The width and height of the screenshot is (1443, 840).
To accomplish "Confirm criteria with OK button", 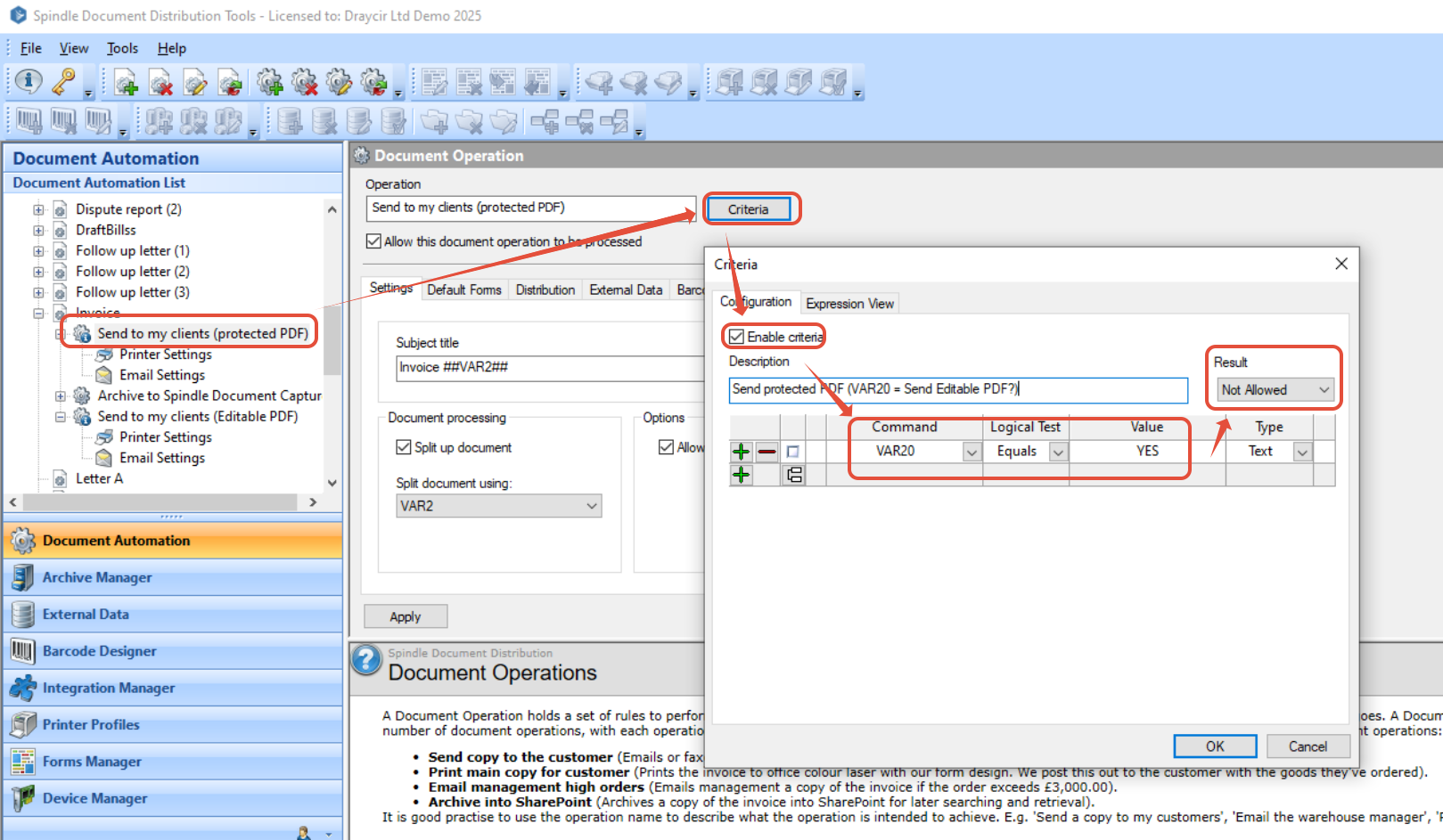I will coord(1215,746).
